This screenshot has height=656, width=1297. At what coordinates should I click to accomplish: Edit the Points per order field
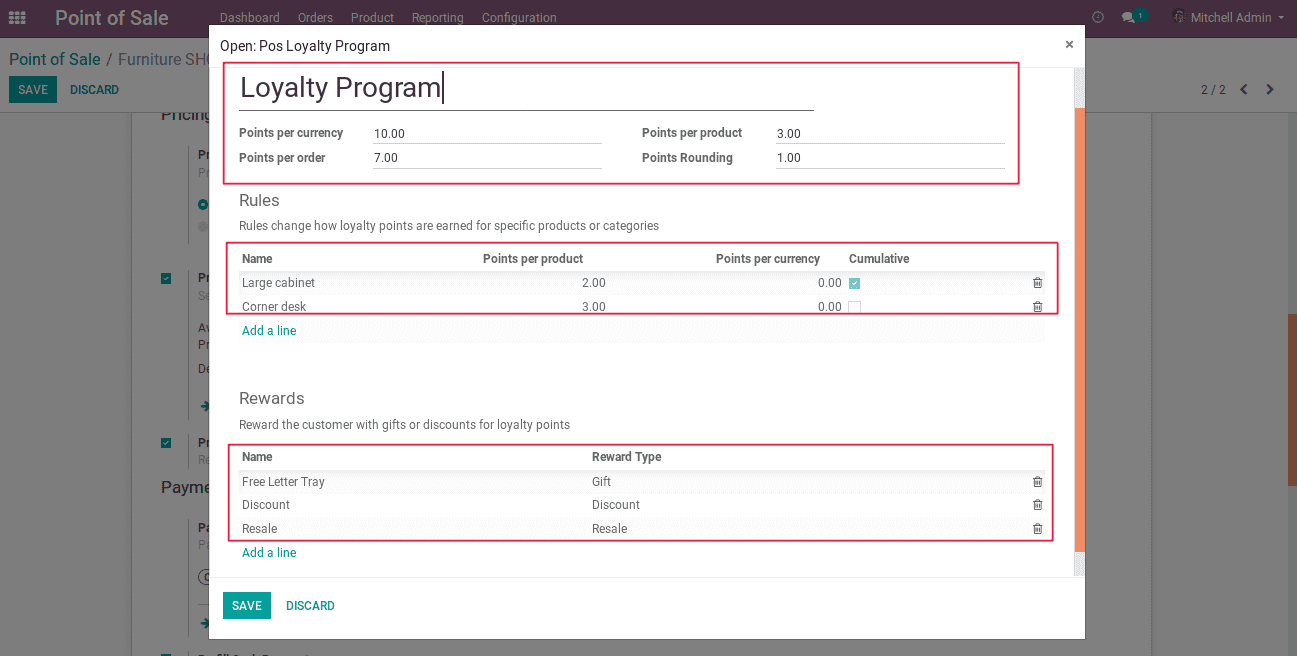point(487,157)
